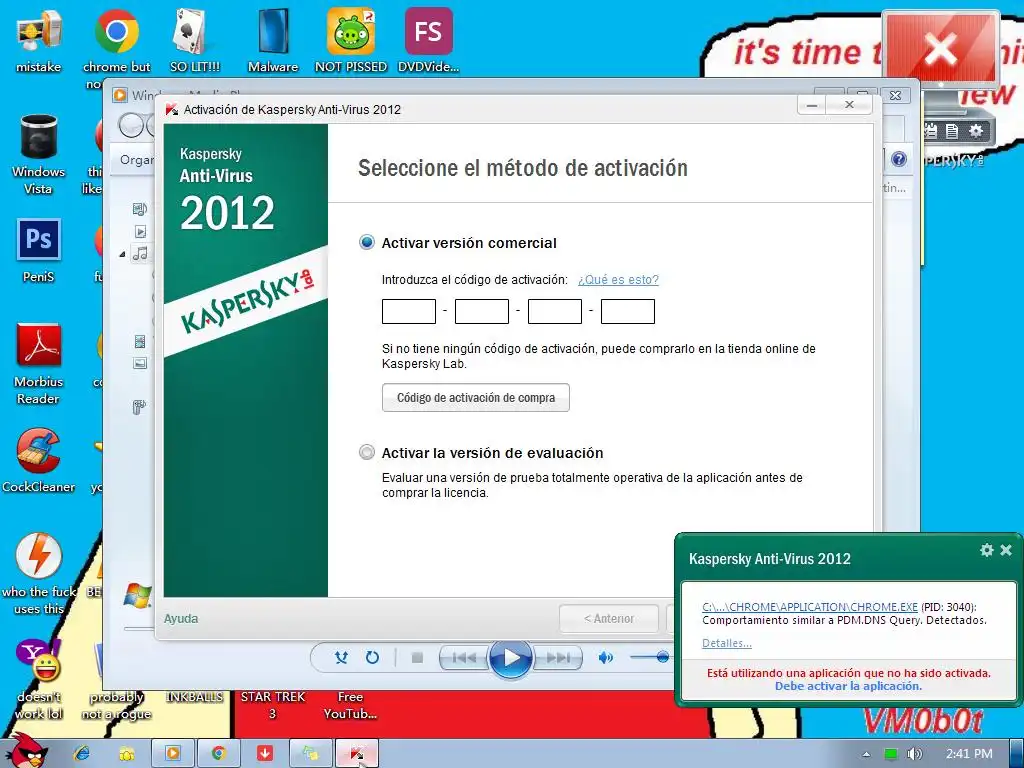
Task: Open the NOT PISSED desktop icon
Action: (x=351, y=40)
